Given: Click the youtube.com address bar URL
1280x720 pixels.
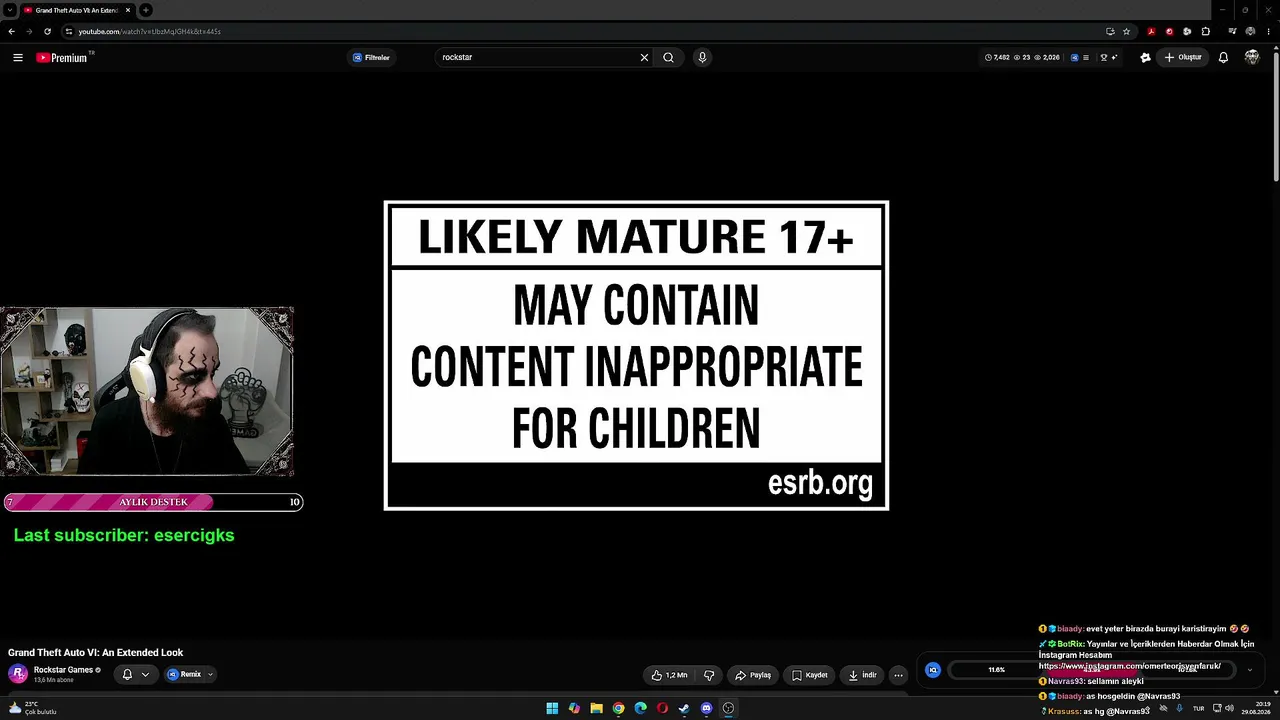Looking at the screenshot, I should click(150, 31).
